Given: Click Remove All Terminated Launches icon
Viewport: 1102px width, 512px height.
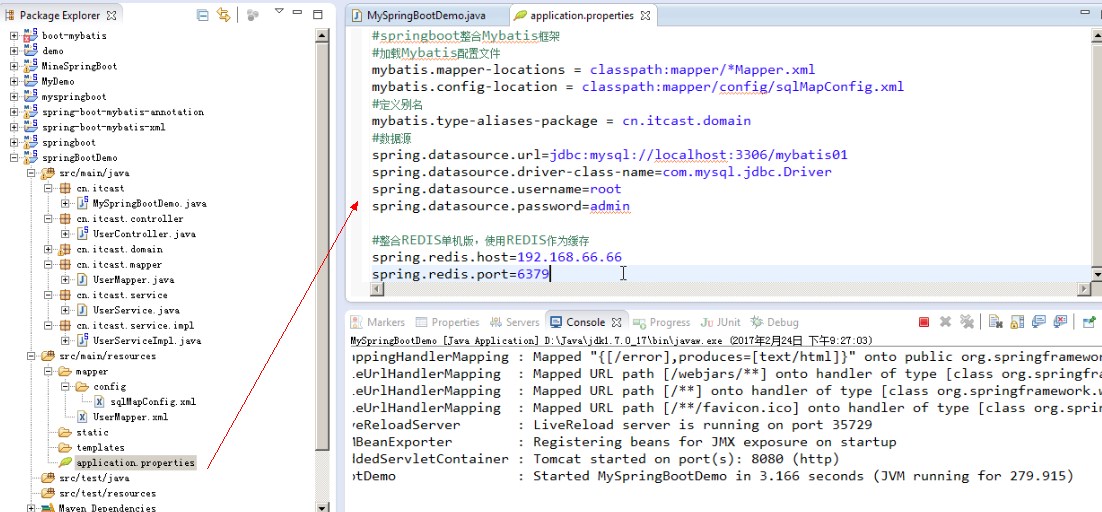Looking at the screenshot, I should click(x=967, y=322).
